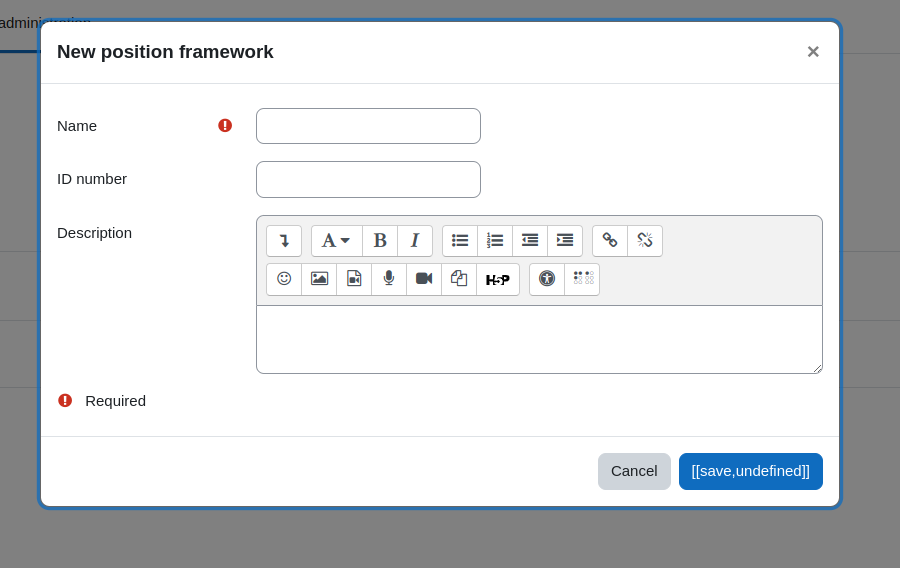Toggle the show more toolbar buttons icon
Screen dimensions: 900x568
coord(284,240)
